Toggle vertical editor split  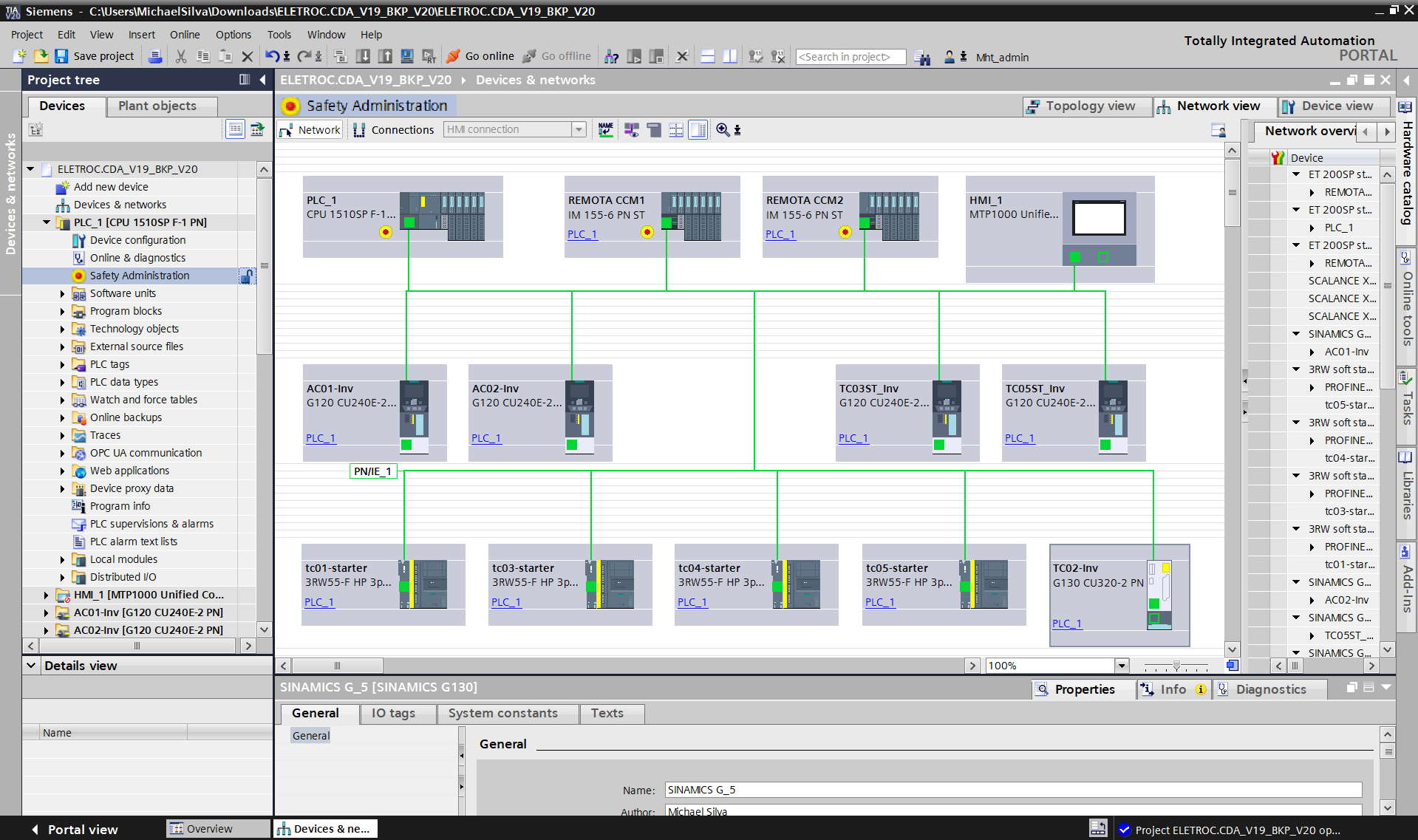click(730, 56)
